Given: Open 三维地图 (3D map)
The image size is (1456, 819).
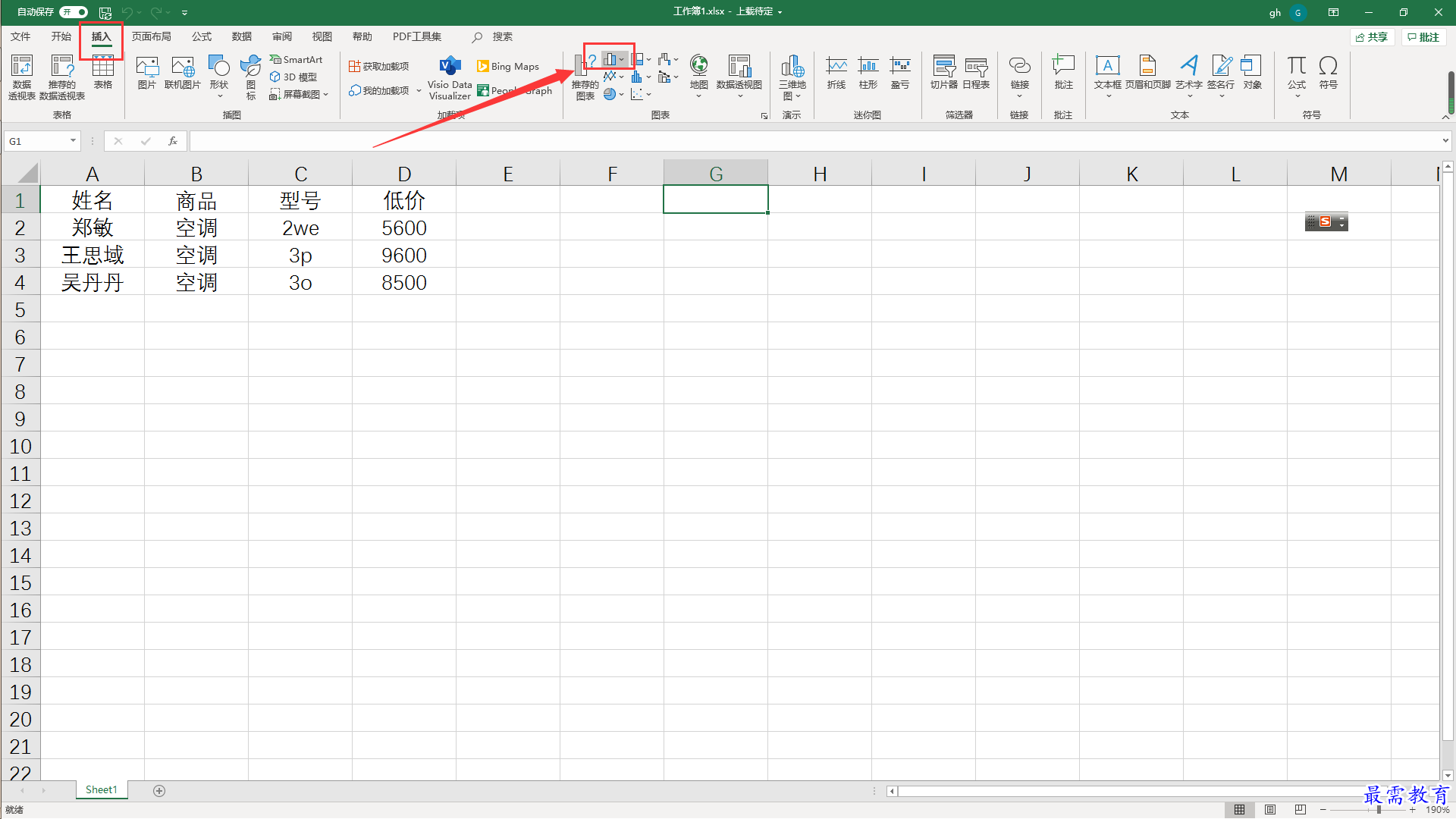Looking at the screenshot, I should 792,77.
